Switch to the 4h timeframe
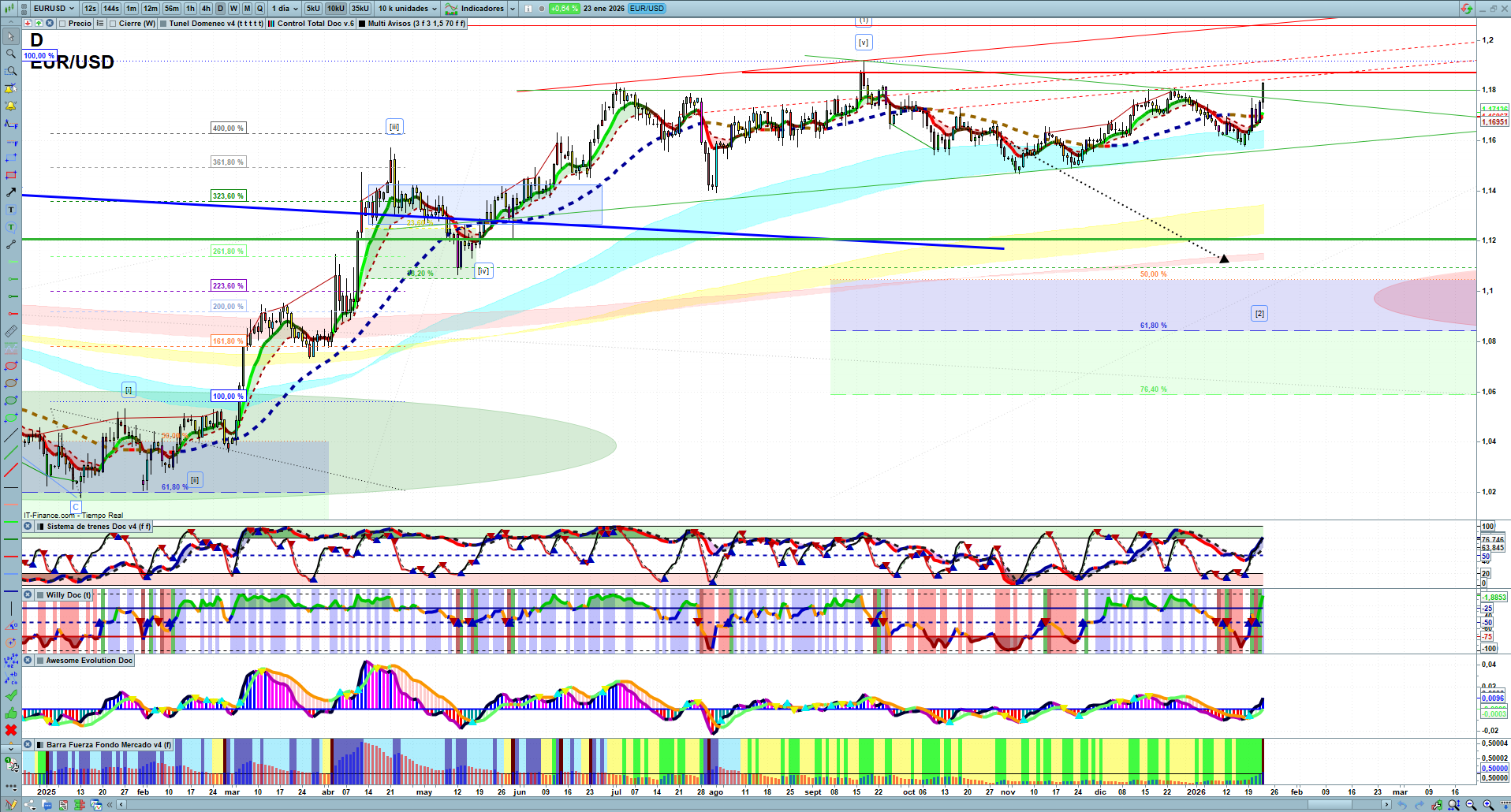This screenshot has height=812, width=1511. coord(206,9)
